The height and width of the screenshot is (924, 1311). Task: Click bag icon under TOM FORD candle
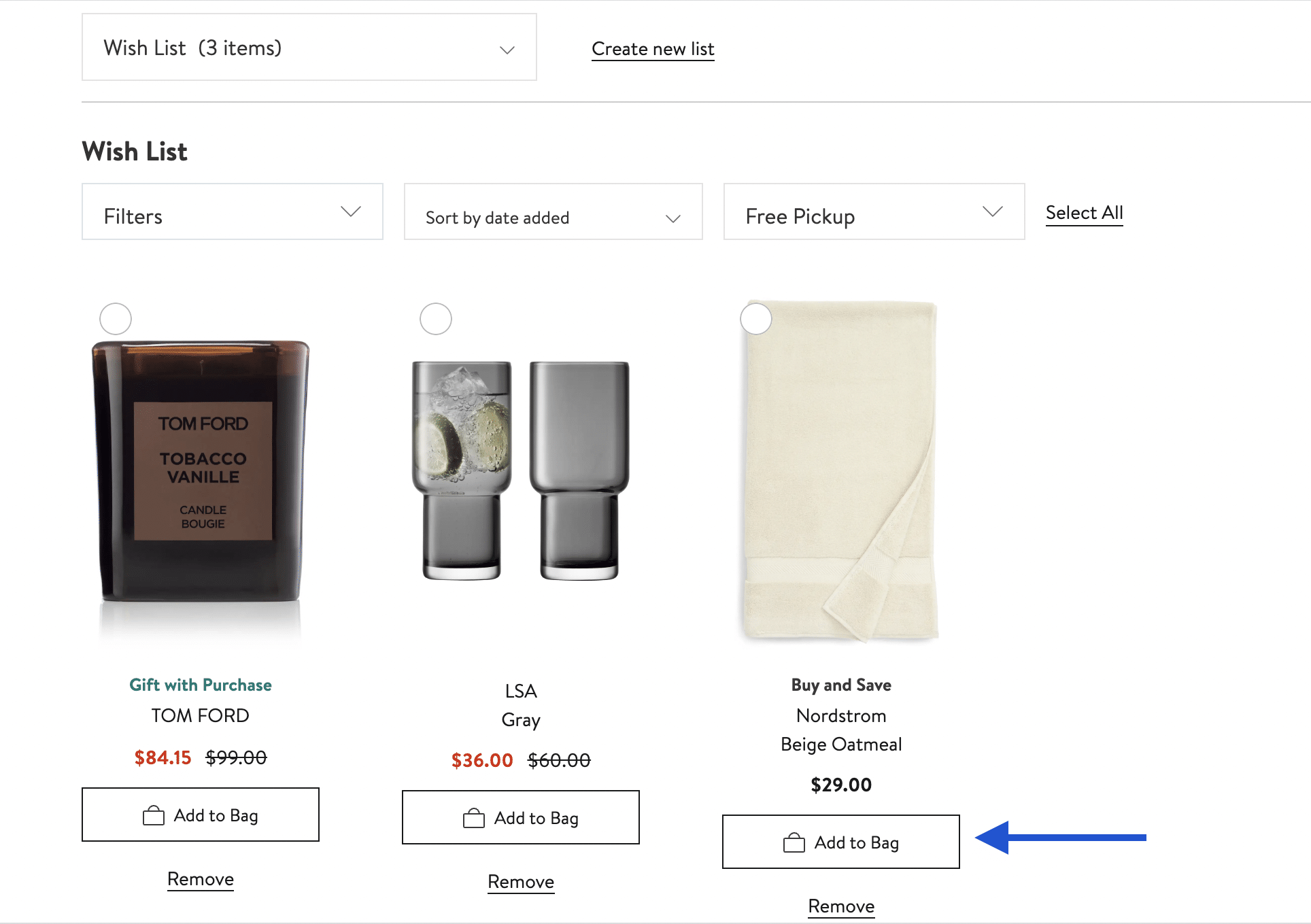click(x=154, y=815)
